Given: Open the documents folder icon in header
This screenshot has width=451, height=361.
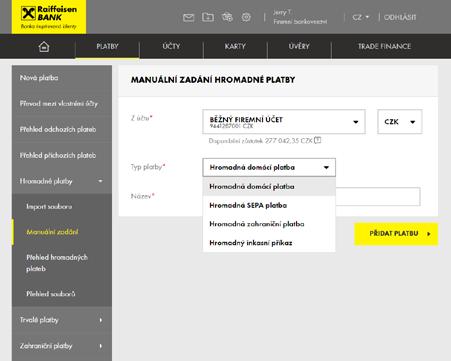Looking at the screenshot, I should (208, 17).
